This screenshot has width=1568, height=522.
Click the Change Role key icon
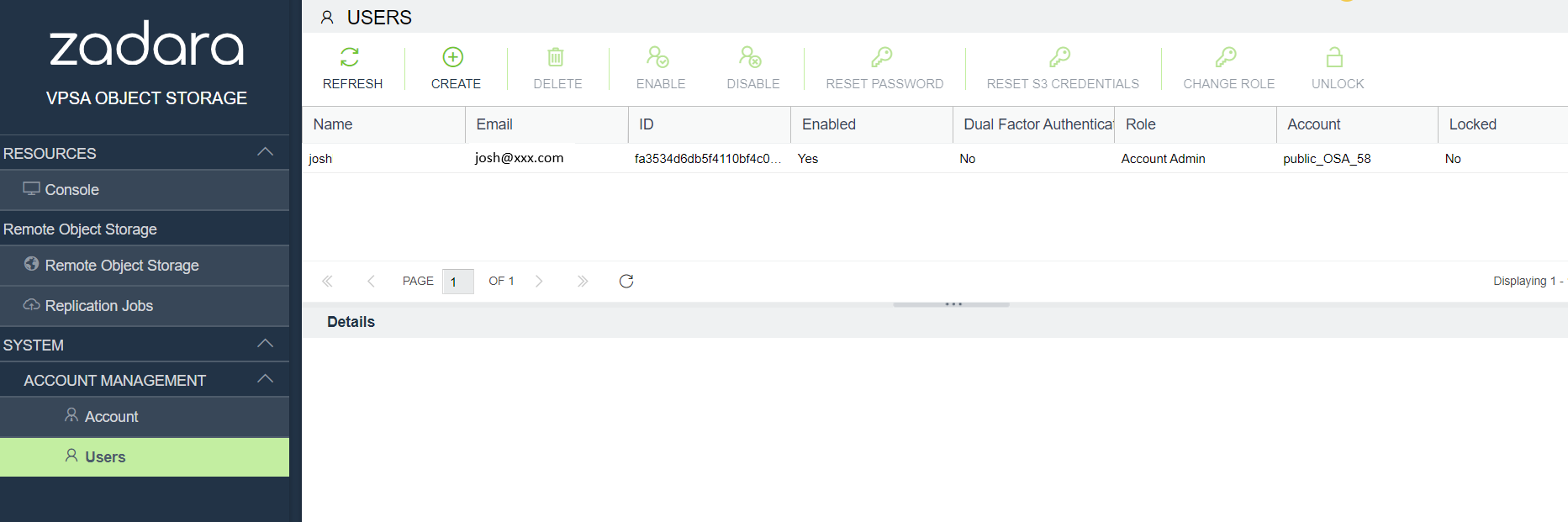click(x=1227, y=57)
